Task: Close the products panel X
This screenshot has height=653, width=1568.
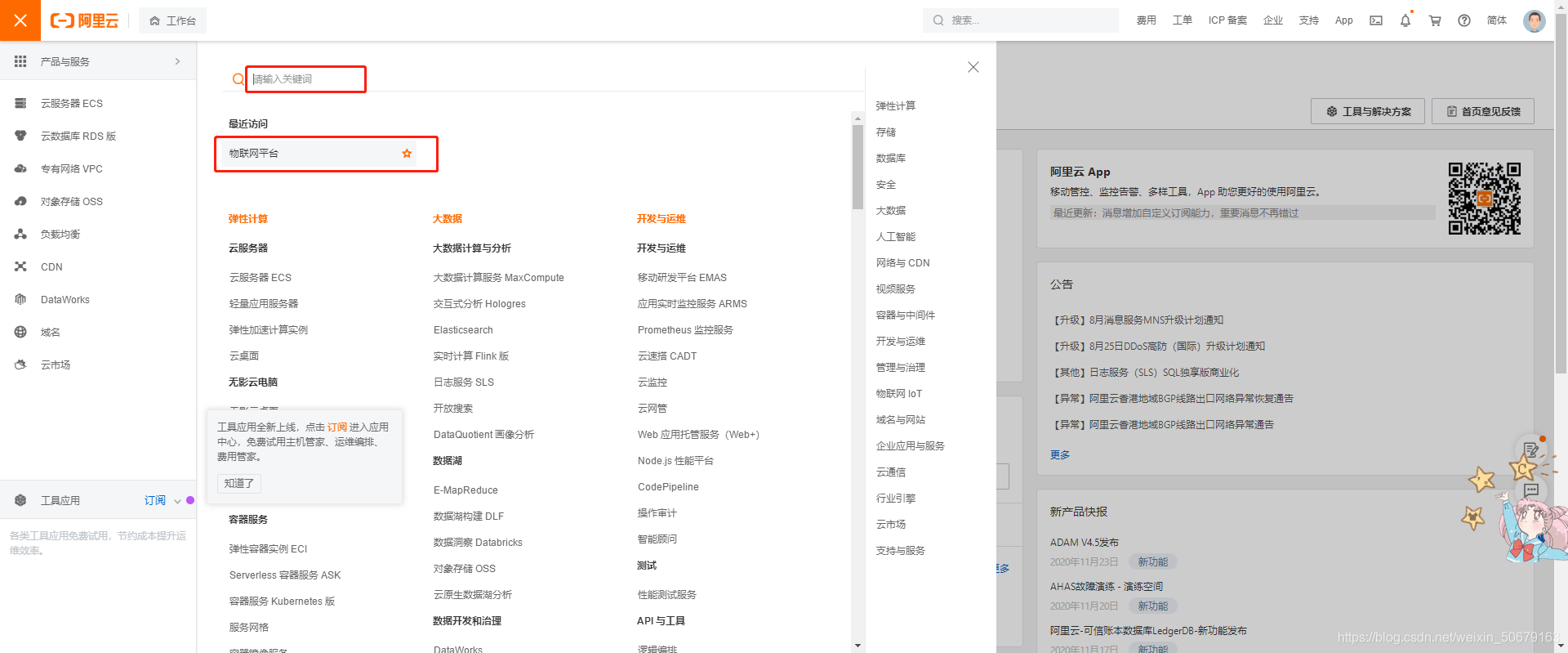Action: (973, 67)
